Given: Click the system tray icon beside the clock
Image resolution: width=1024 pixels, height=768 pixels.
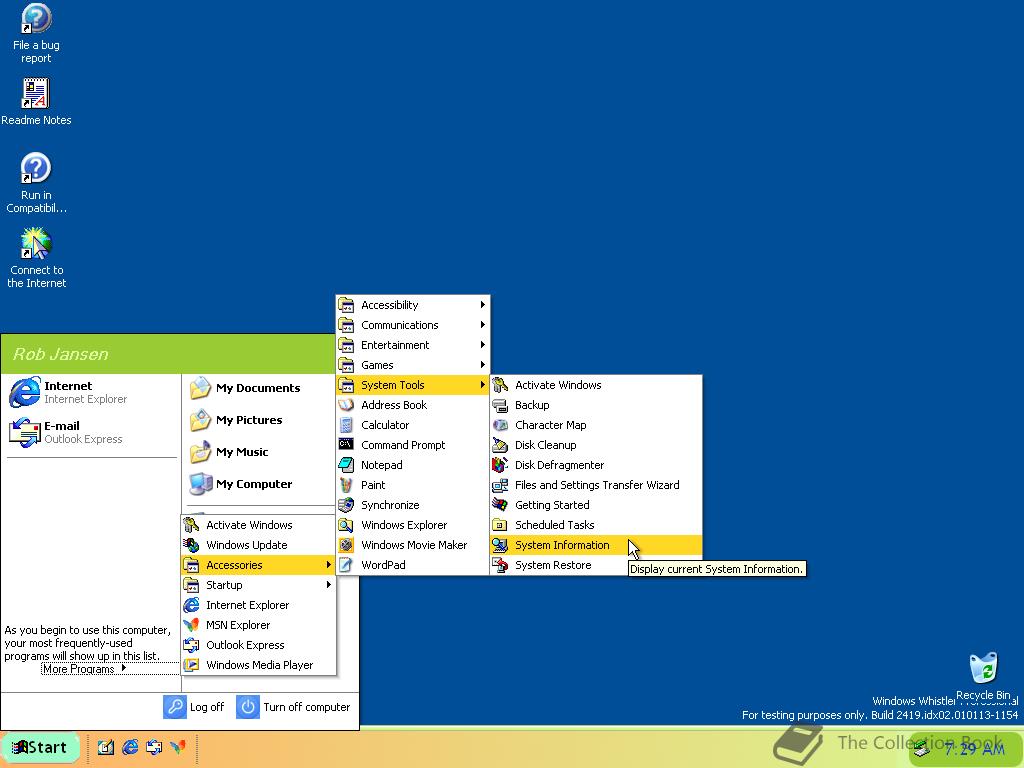Looking at the screenshot, I should (922, 749).
